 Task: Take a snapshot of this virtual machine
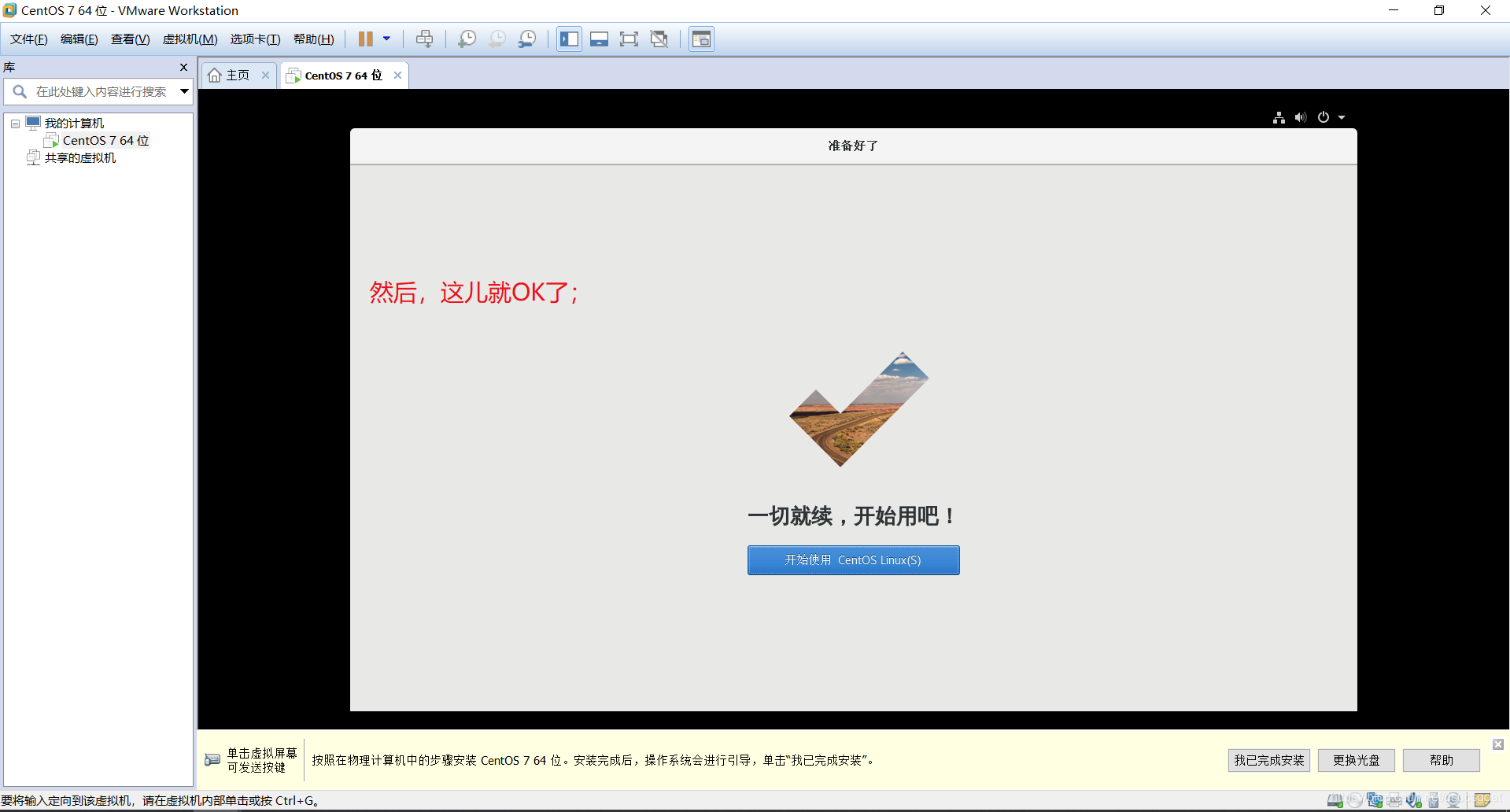click(x=467, y=39)
